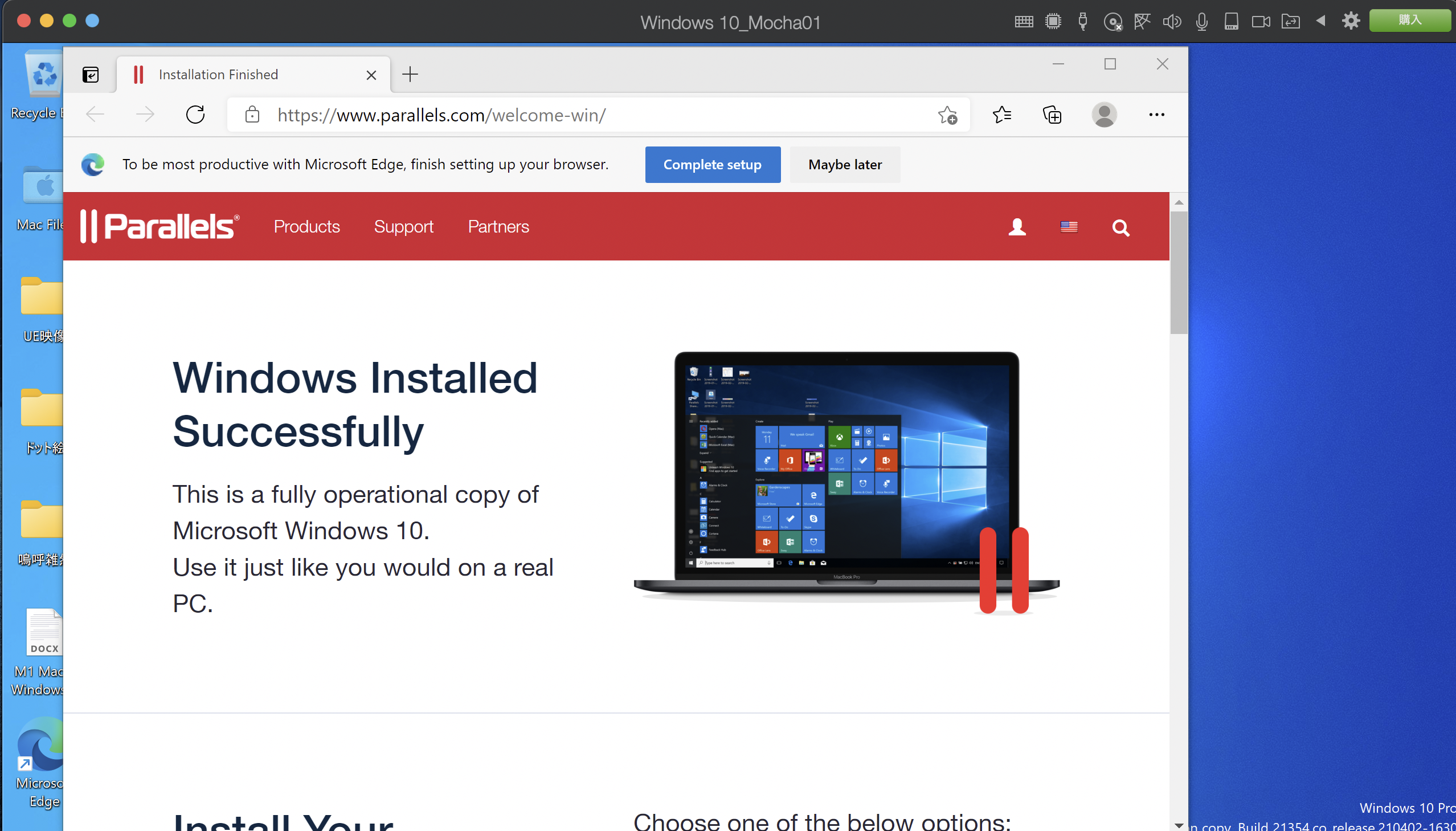Click the page vertical scrollbar thumb
Screen dimensions: 1456x831
click(1179, 273)
